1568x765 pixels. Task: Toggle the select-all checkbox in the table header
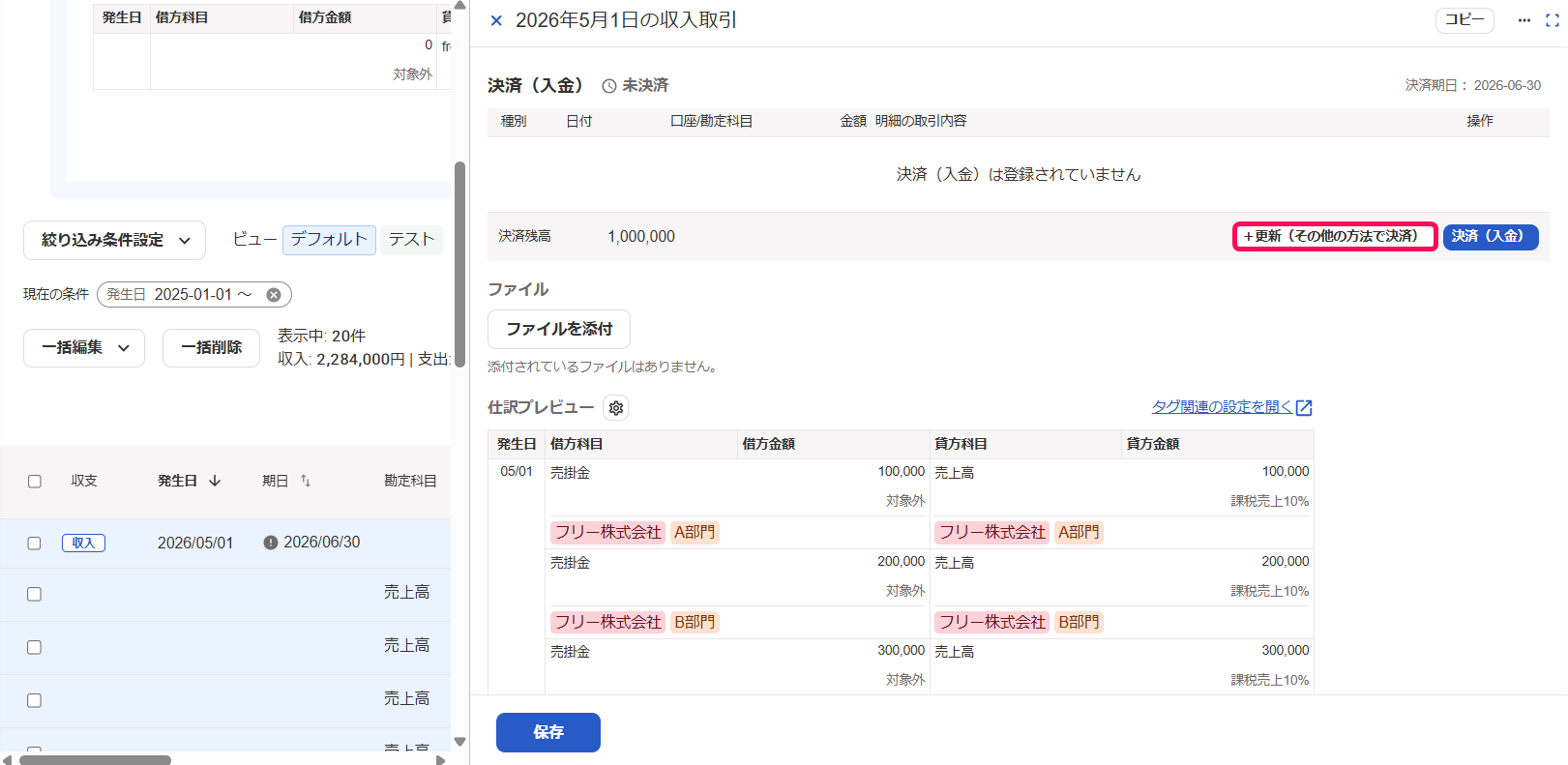35,482
